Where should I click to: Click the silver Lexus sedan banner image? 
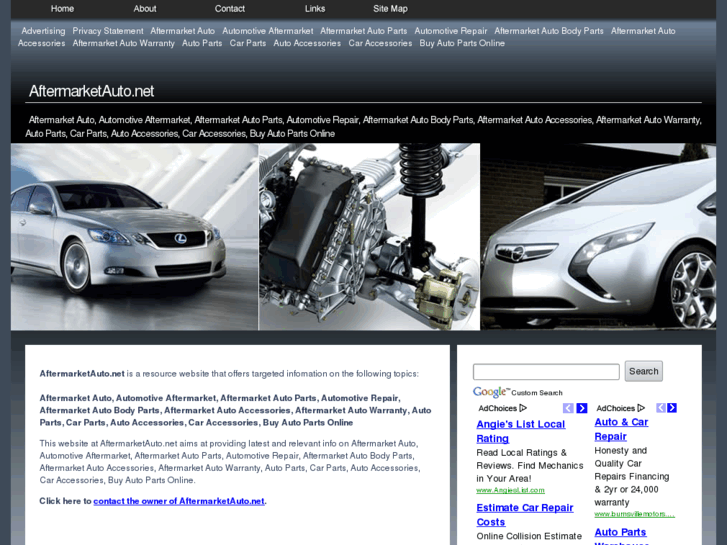pos(134,237)
